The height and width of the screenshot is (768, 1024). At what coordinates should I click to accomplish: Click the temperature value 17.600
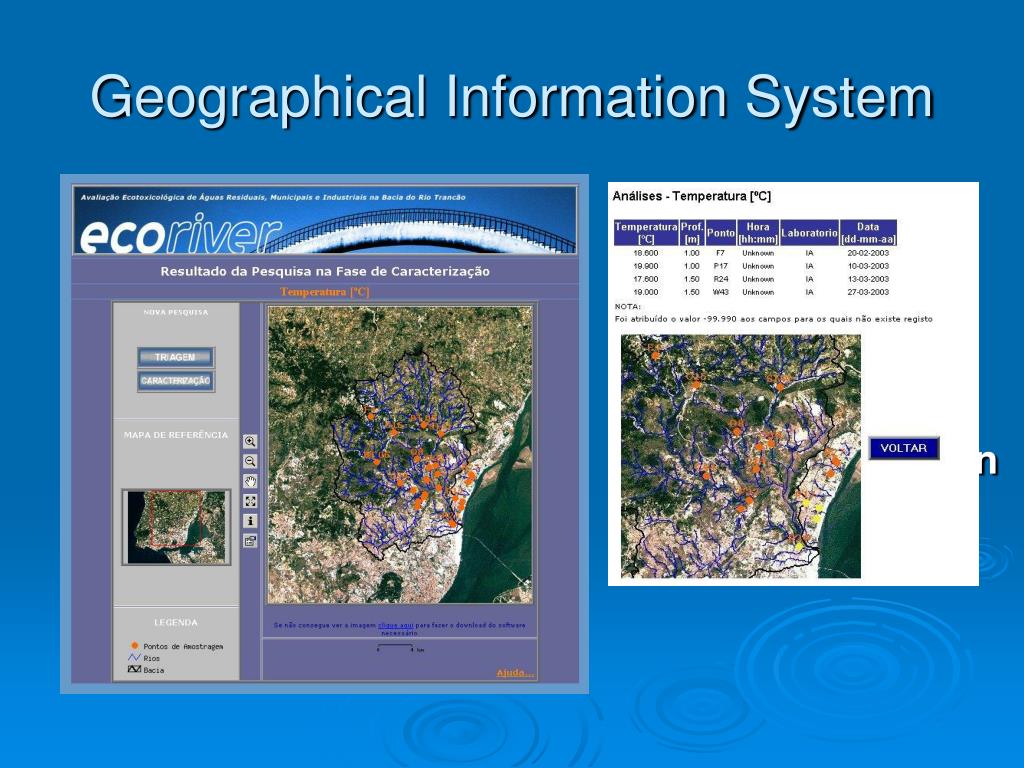(x=646, y=279)
